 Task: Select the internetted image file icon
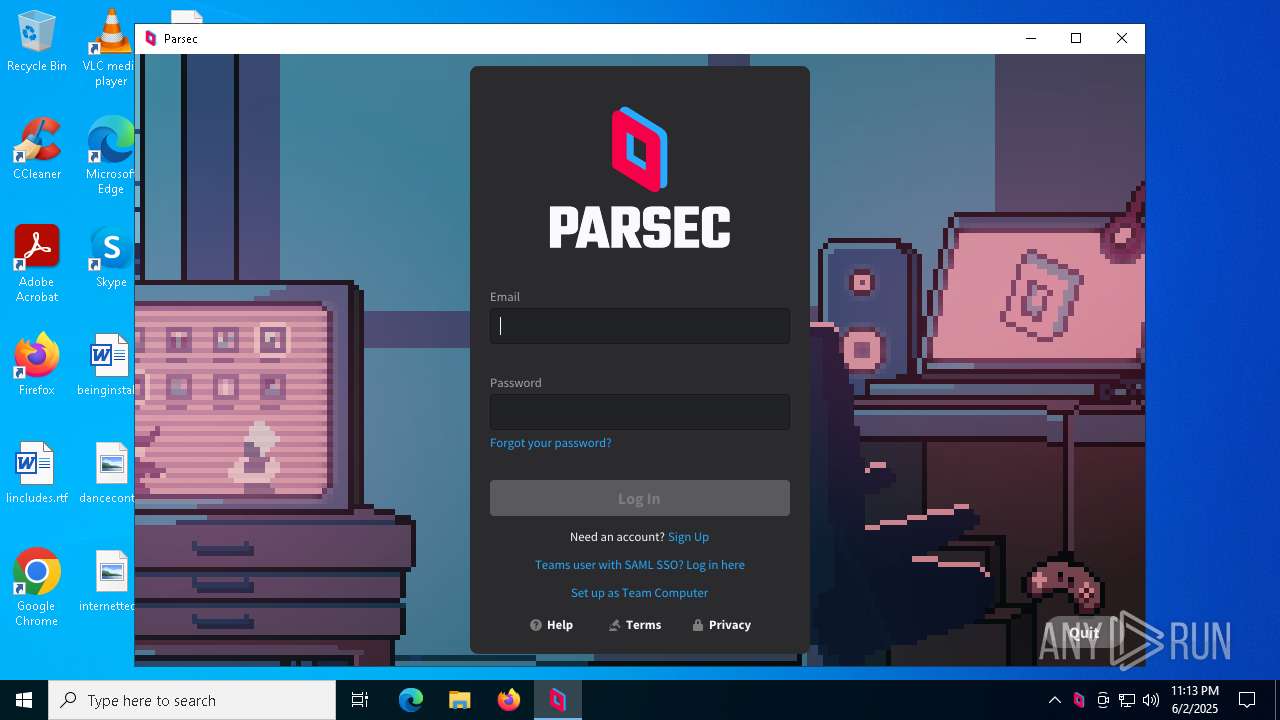[108, 581]
